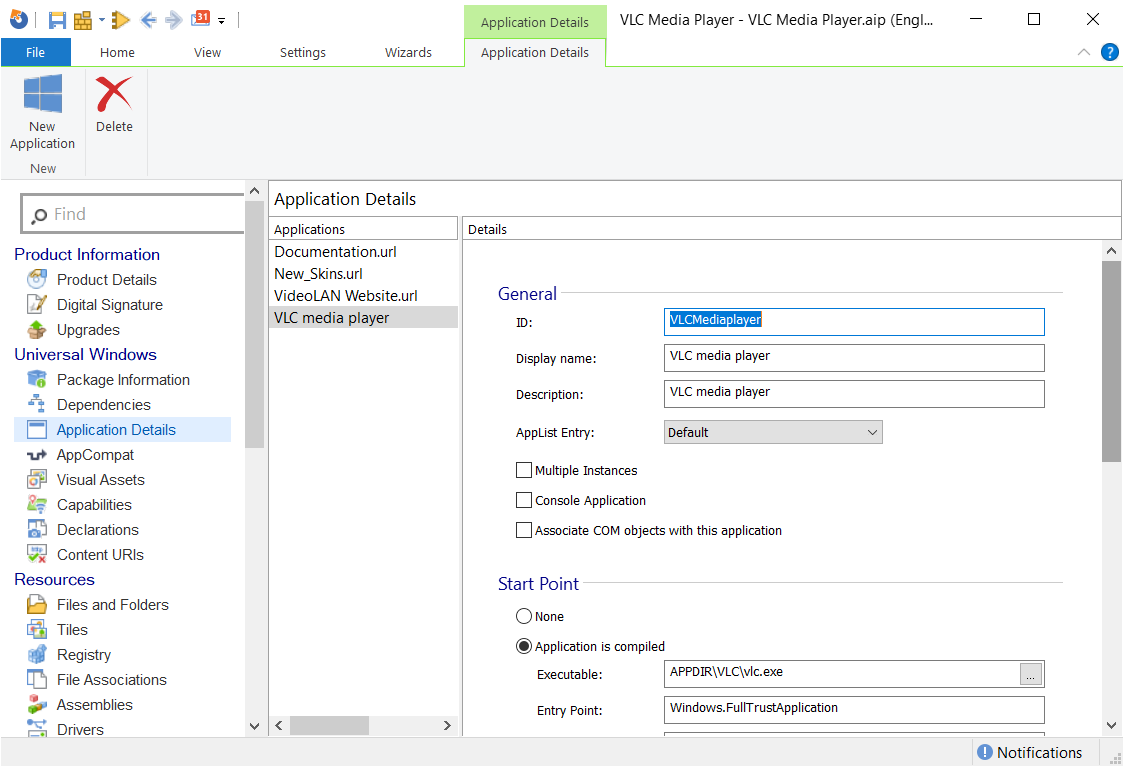Click the Details pane scroll up arrow

[1111, 251]
